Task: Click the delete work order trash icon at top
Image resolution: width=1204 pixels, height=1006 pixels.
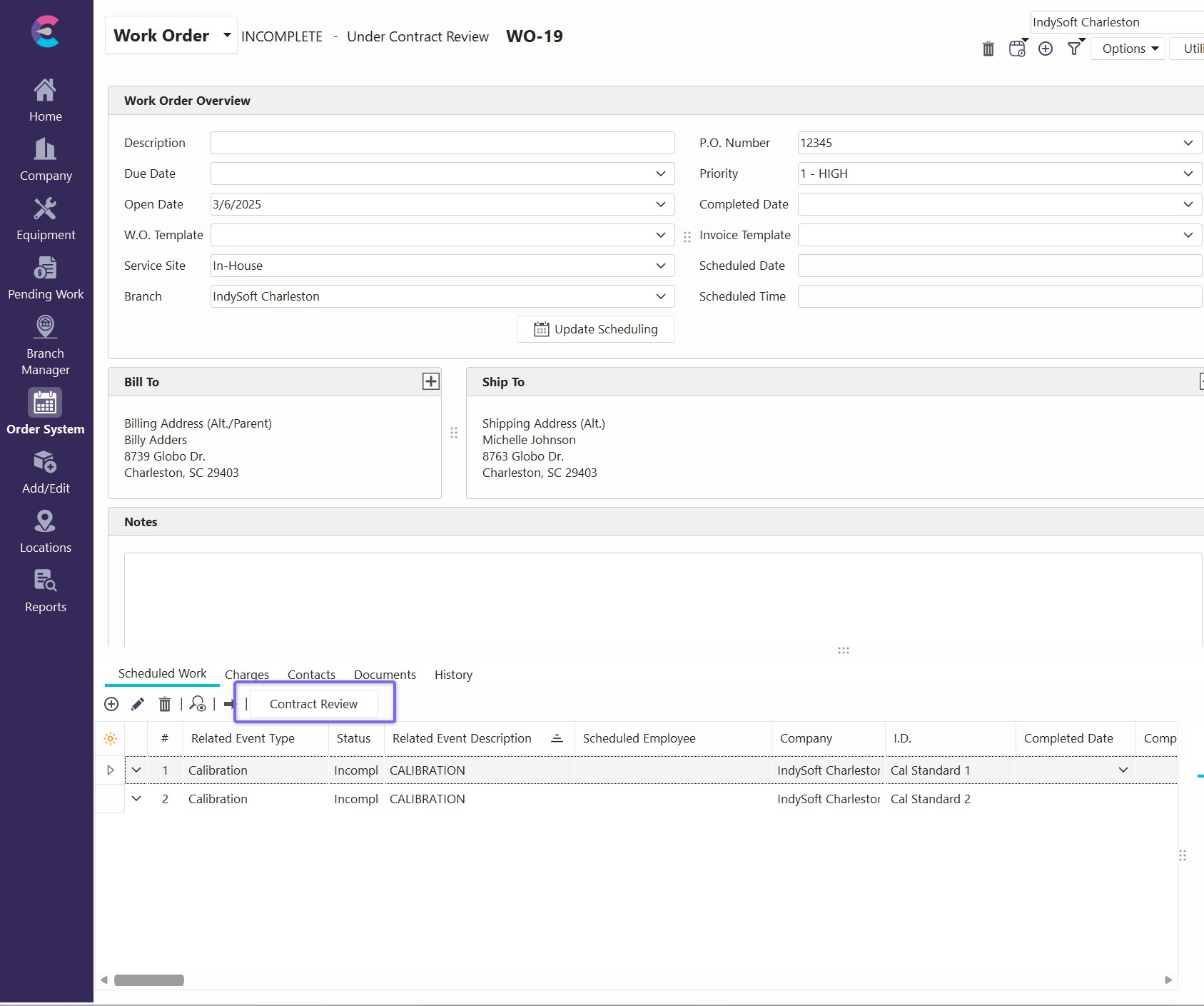Action: click(988, 49)
